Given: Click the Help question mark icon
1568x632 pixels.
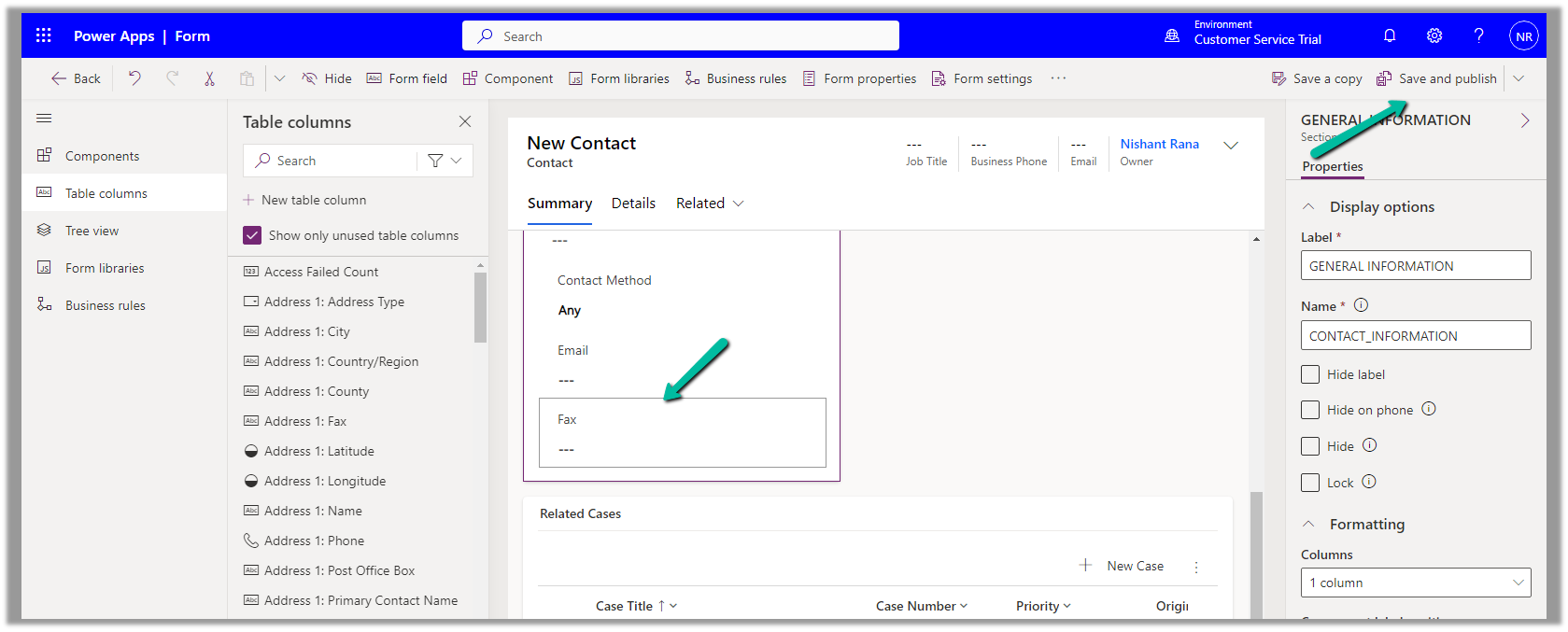Looking at the screenshot, I should 1478,35.
